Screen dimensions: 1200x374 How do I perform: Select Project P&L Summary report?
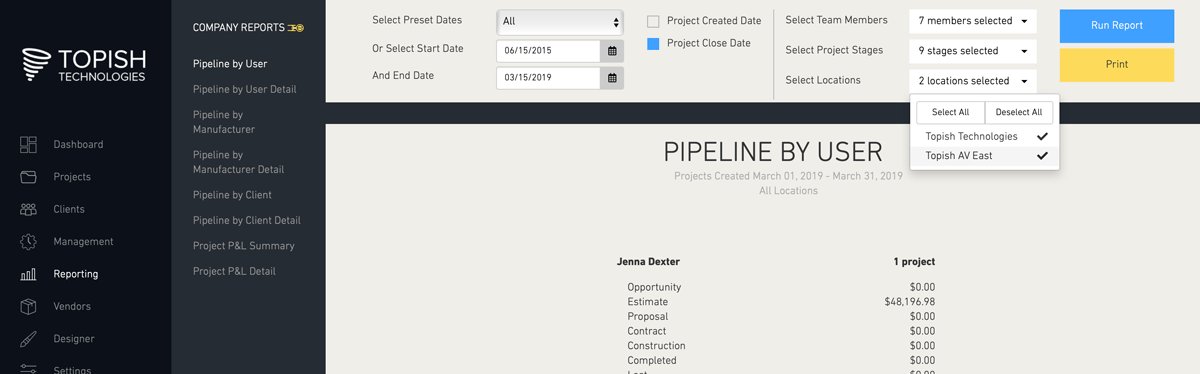click(x=243, y=246)
